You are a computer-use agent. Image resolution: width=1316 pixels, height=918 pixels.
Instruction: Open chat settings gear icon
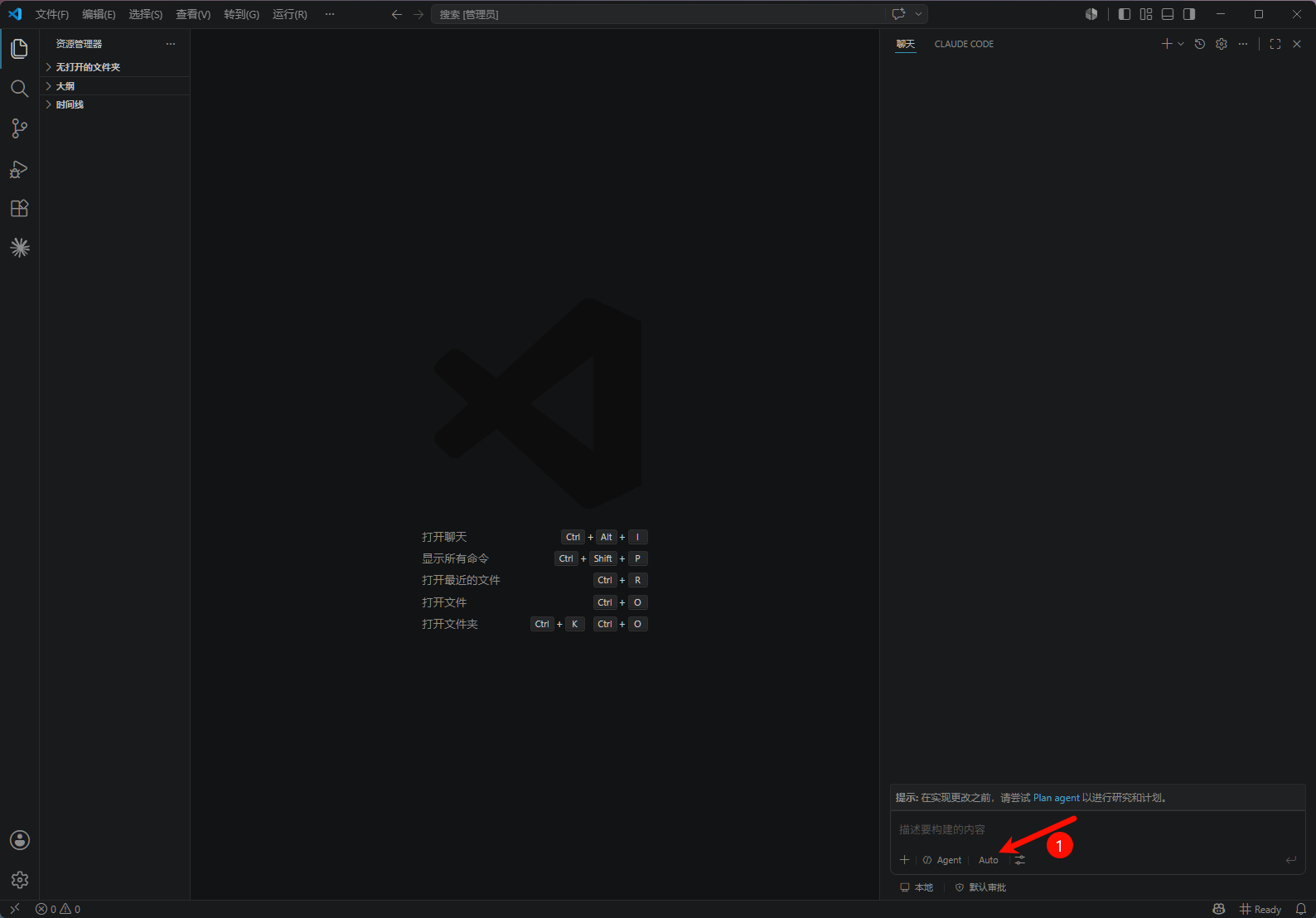point(1222,44)
